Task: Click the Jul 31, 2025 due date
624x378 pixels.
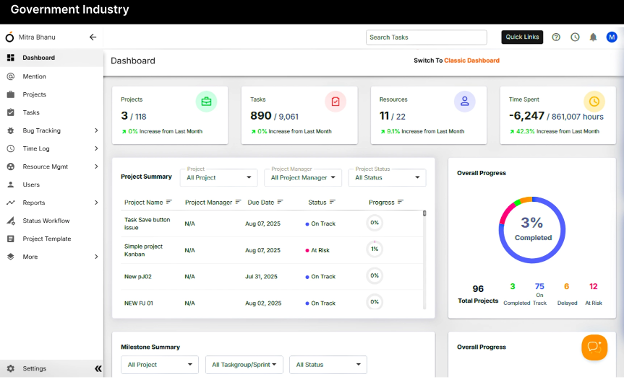Action: 261,277
